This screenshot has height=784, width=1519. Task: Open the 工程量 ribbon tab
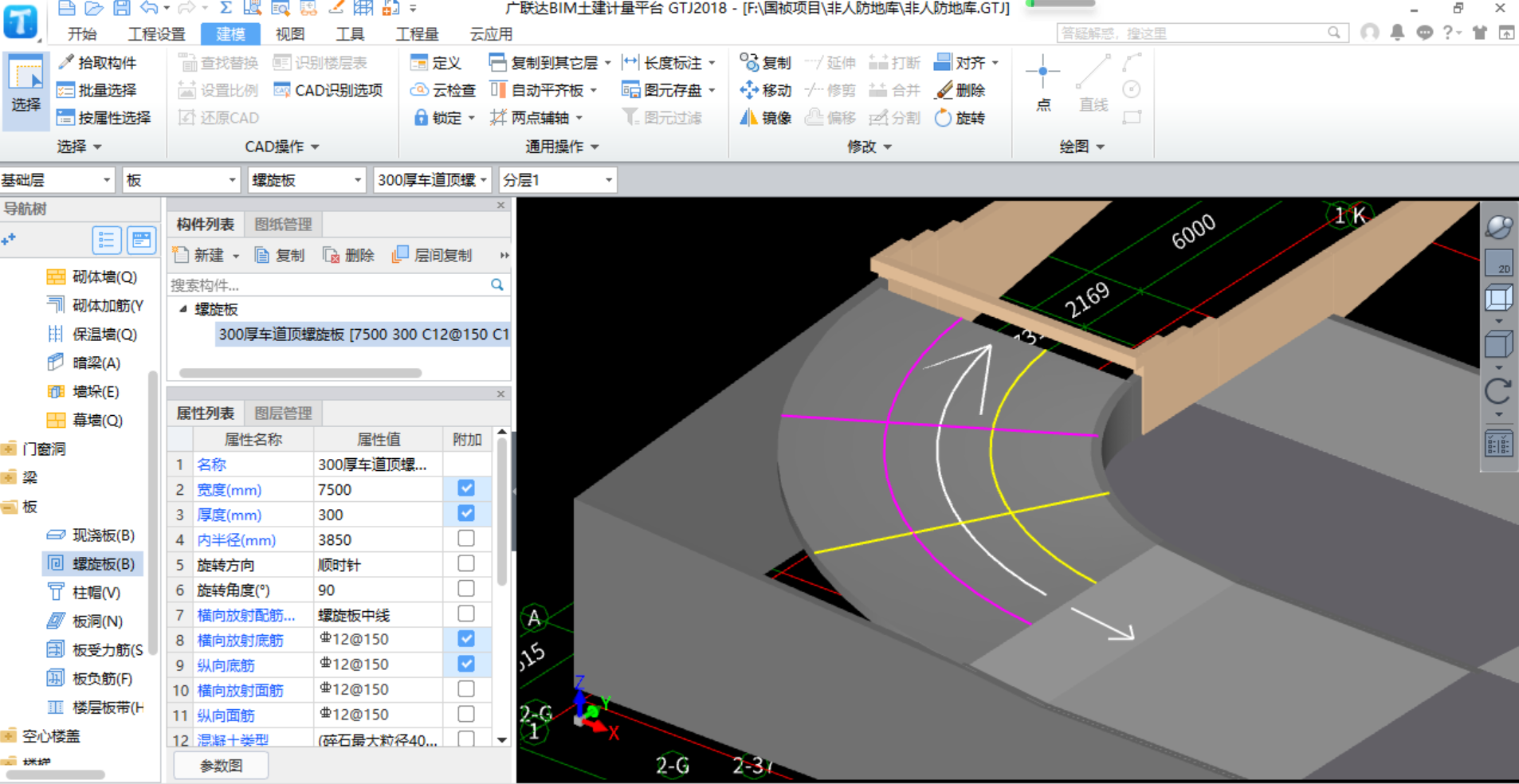tap(418, 34)
